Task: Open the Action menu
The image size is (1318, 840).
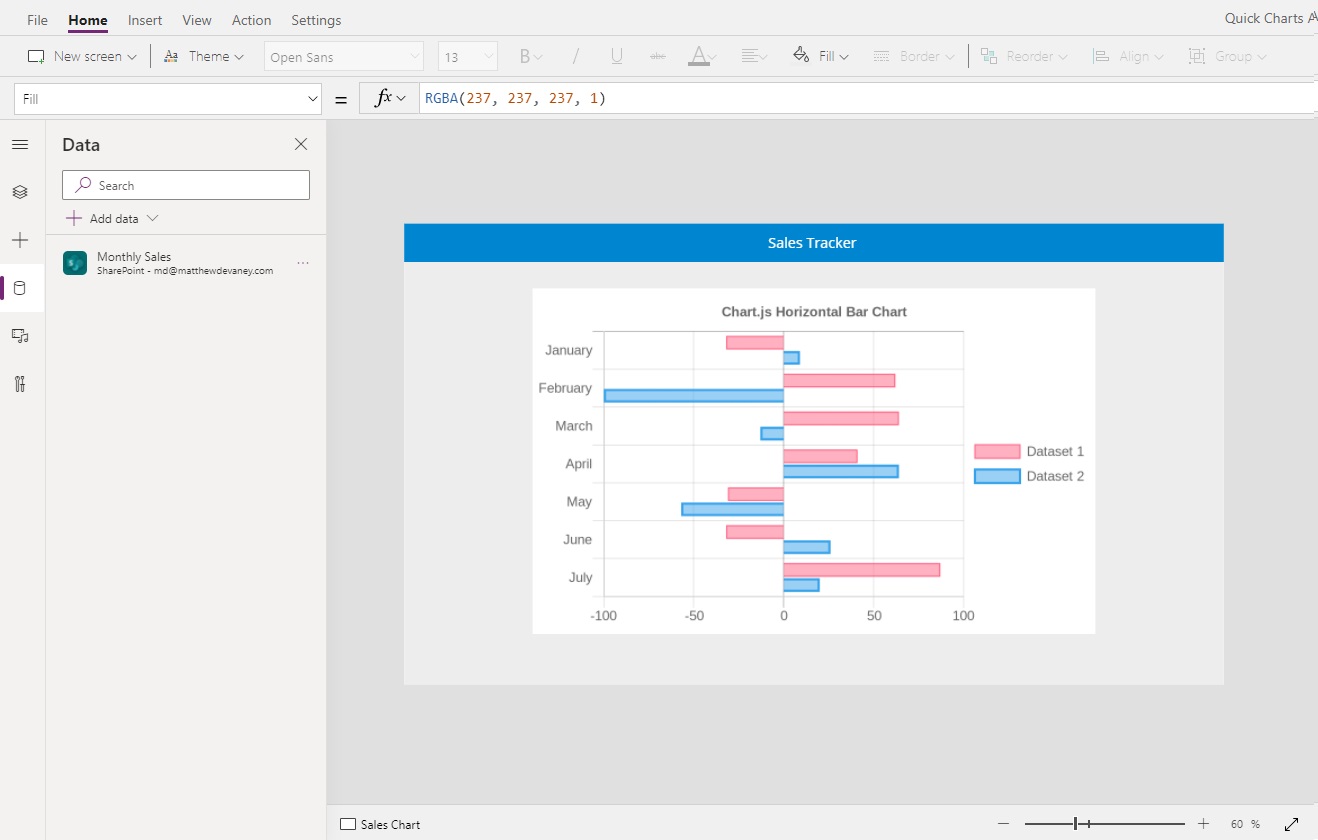Action: tap(251, 19)
